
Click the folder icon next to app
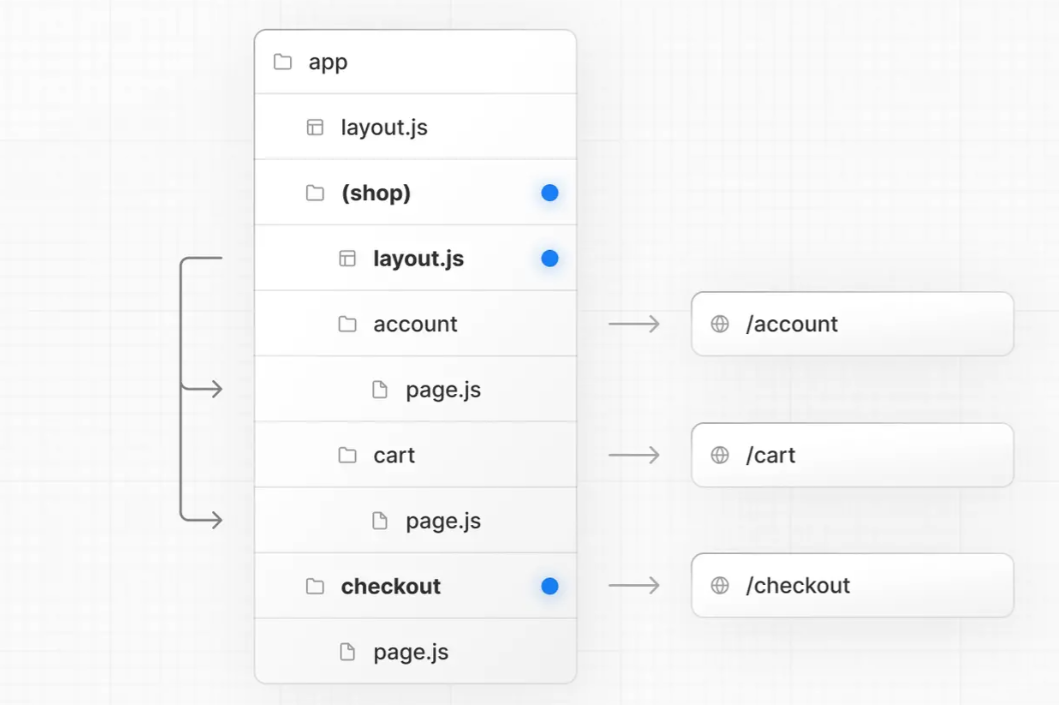[x=281, y=61]
